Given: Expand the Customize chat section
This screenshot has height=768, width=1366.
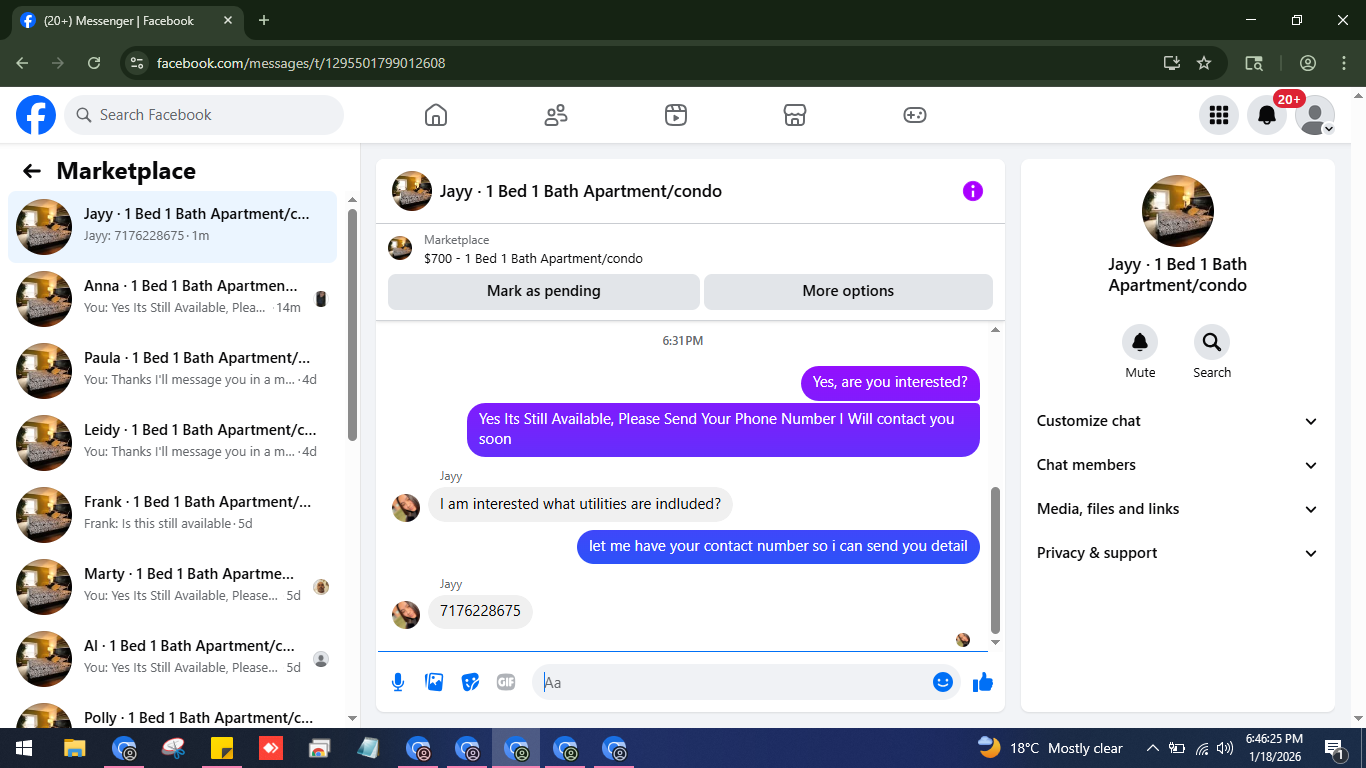Looking at the screenshot, I should pos(1178,421).
